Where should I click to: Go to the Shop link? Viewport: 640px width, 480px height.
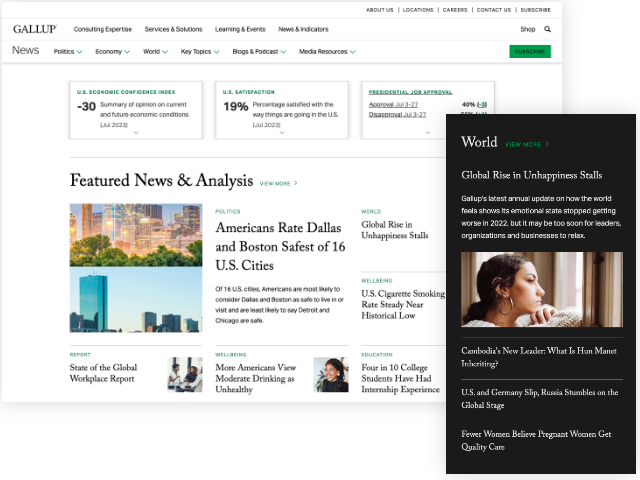(528, 29)
